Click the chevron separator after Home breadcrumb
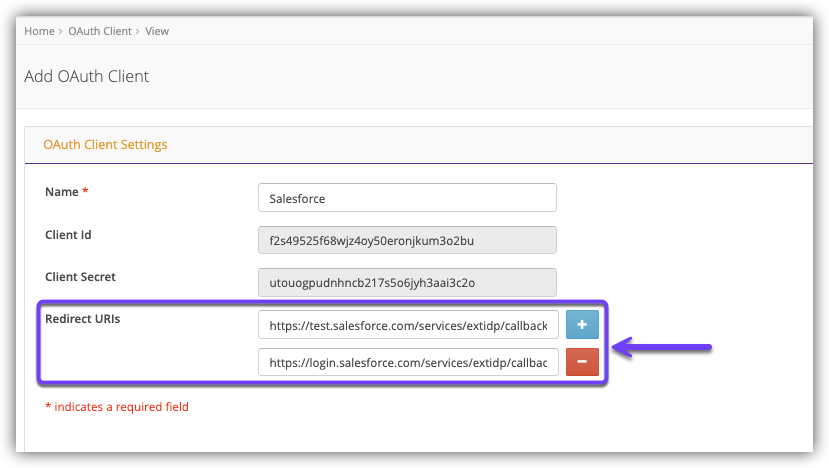The width and height of the screenshot is (829, 468). click(x=61, y=31)
